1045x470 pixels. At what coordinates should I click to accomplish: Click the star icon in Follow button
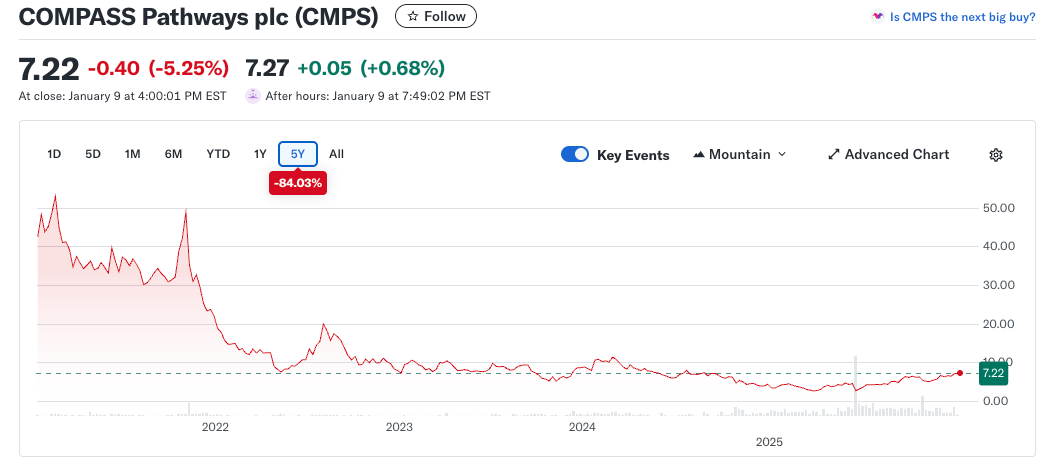tap(413, 17)
